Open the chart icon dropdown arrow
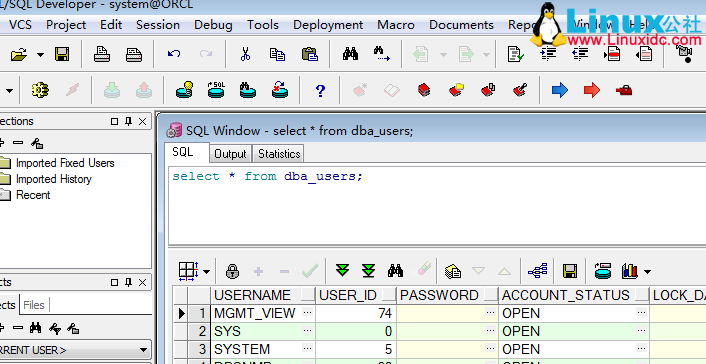 click(647, 272)
